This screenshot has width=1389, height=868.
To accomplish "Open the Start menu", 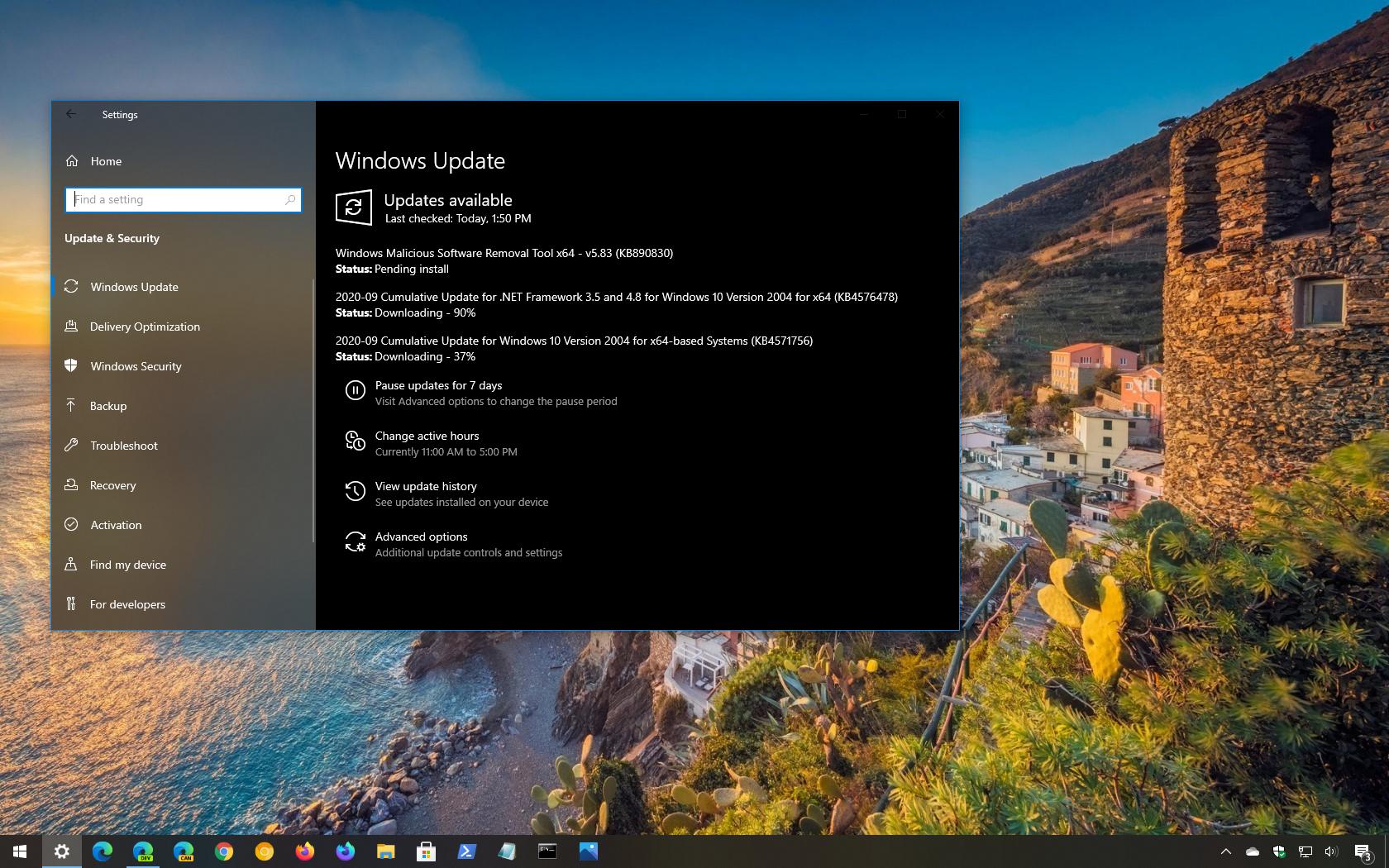I will [x=18, y=851].
